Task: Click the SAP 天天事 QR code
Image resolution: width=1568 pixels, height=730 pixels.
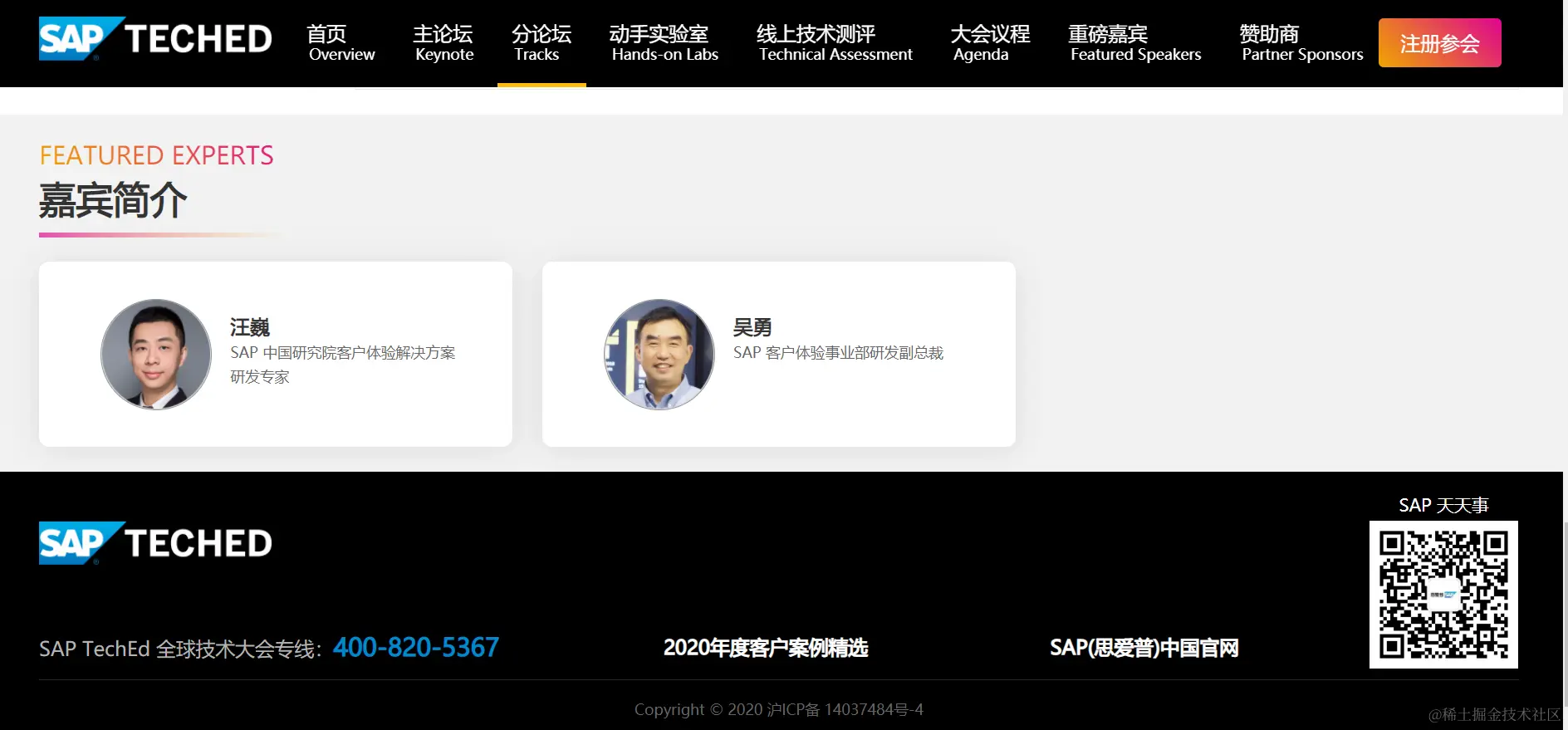Action: point(1443,595)
